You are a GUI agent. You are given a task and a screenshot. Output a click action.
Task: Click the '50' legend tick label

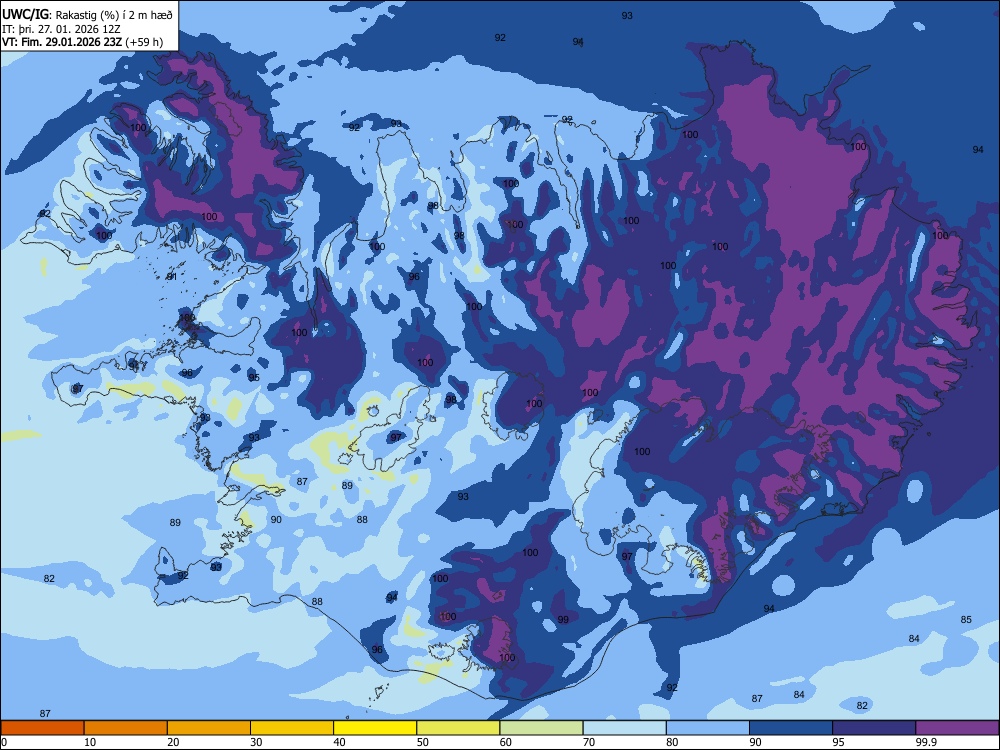(422, 742)
